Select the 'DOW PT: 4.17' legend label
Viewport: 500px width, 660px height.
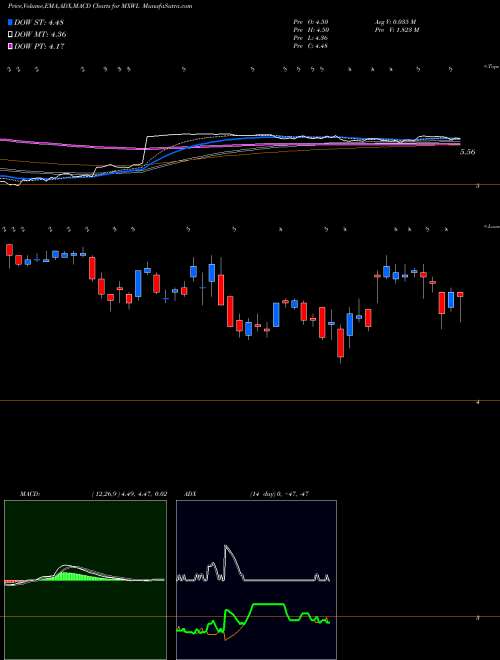click(x=39, y=47)
